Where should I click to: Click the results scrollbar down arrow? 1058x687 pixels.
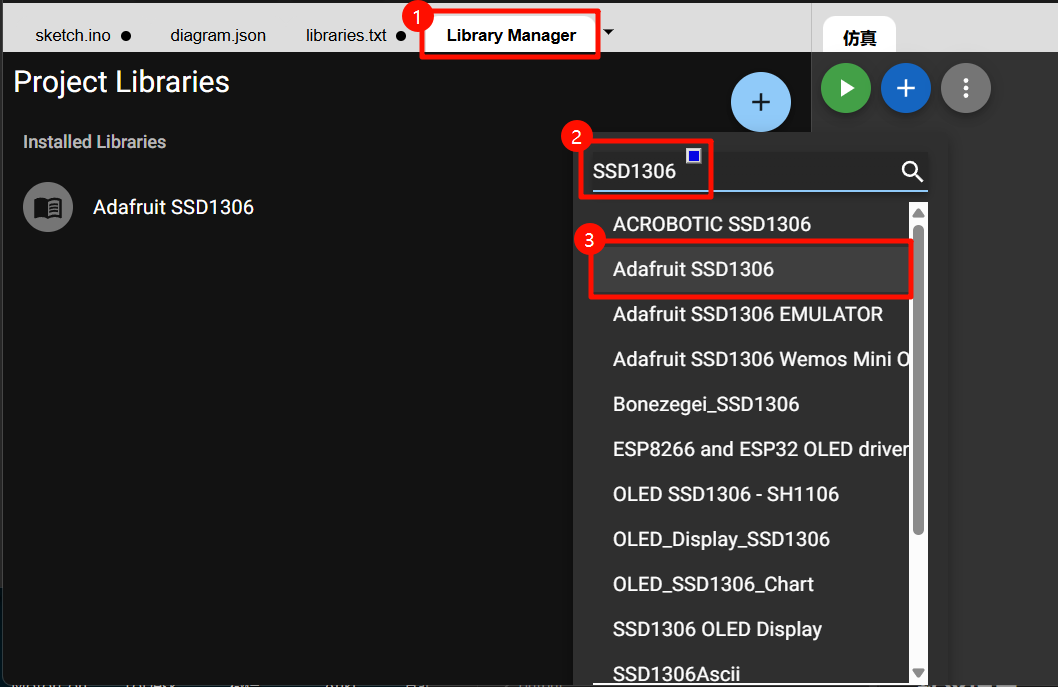point(918,673)
